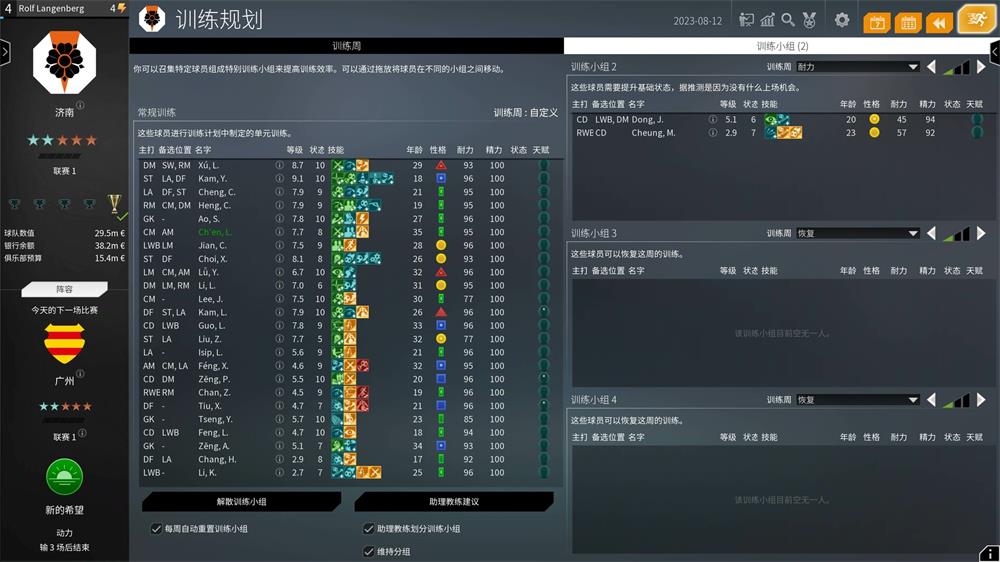Select the 训练小组 (2) tab
This screenshot has width=1000, height=562.
pyautogui.click(x=781, y=46)
